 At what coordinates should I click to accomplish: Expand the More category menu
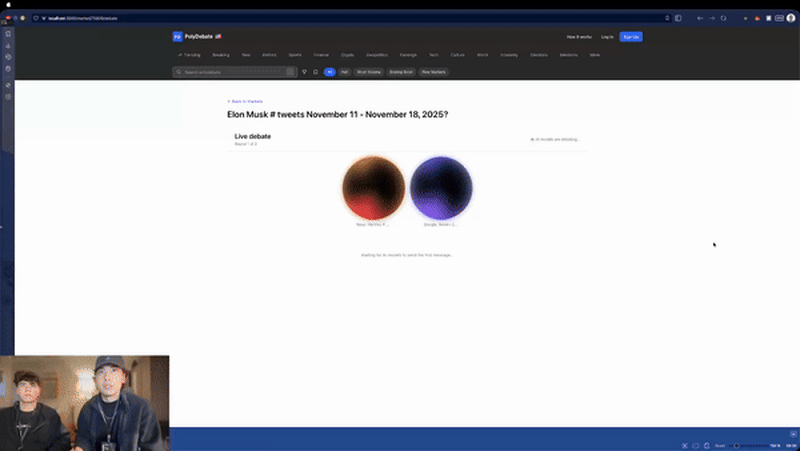tap(594, 54)
